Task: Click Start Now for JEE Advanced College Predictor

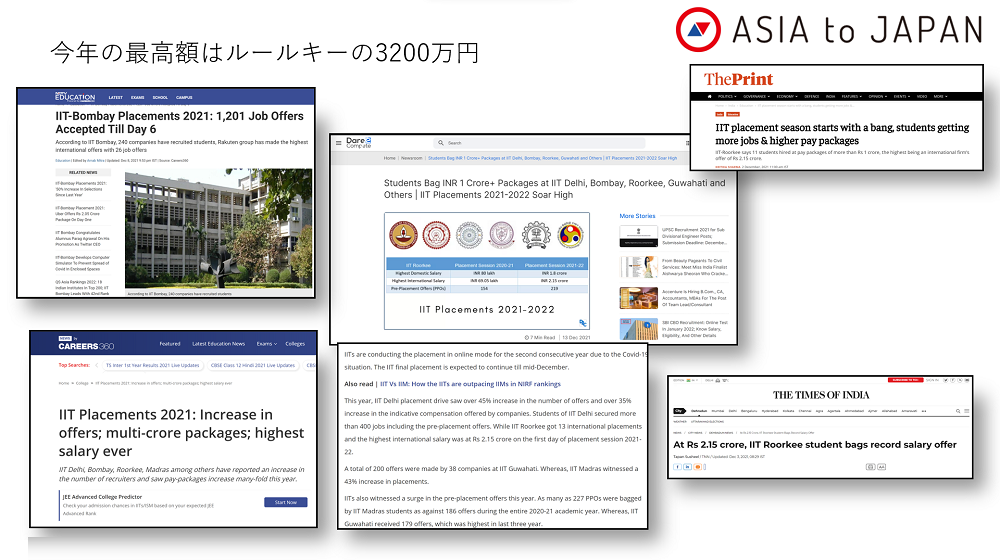Action: pos(286,502)
